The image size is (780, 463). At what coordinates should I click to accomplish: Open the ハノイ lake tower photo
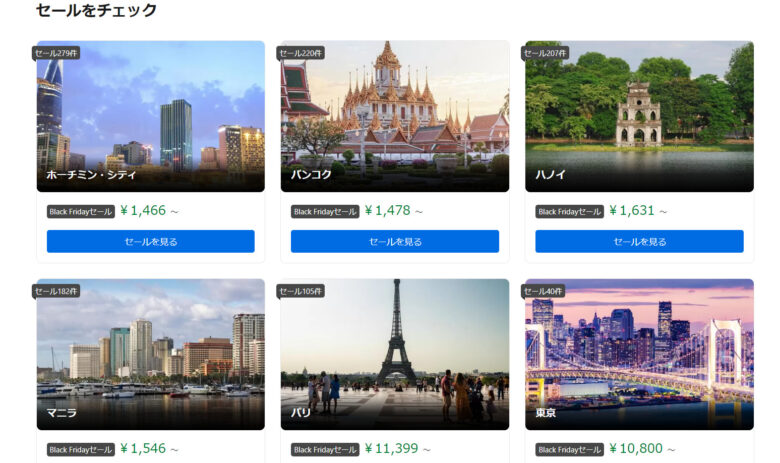tap(639, 116)
